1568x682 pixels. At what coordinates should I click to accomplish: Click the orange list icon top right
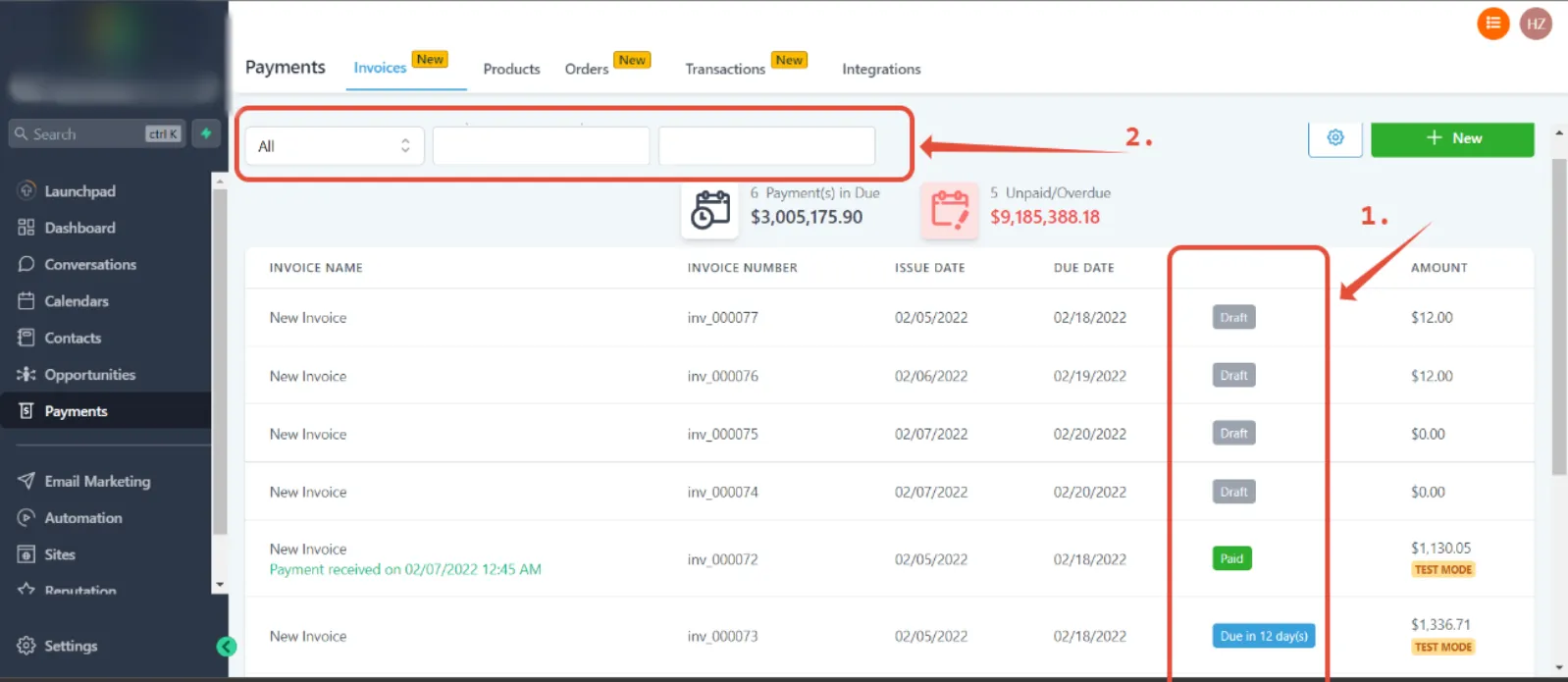(1492, 23)
